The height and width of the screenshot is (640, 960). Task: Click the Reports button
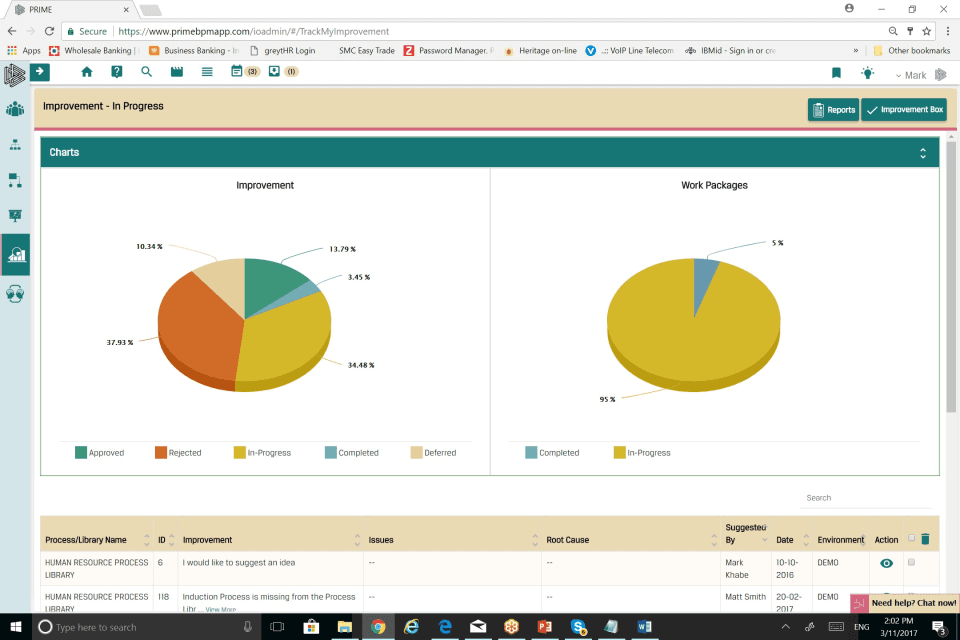[832, 110]
